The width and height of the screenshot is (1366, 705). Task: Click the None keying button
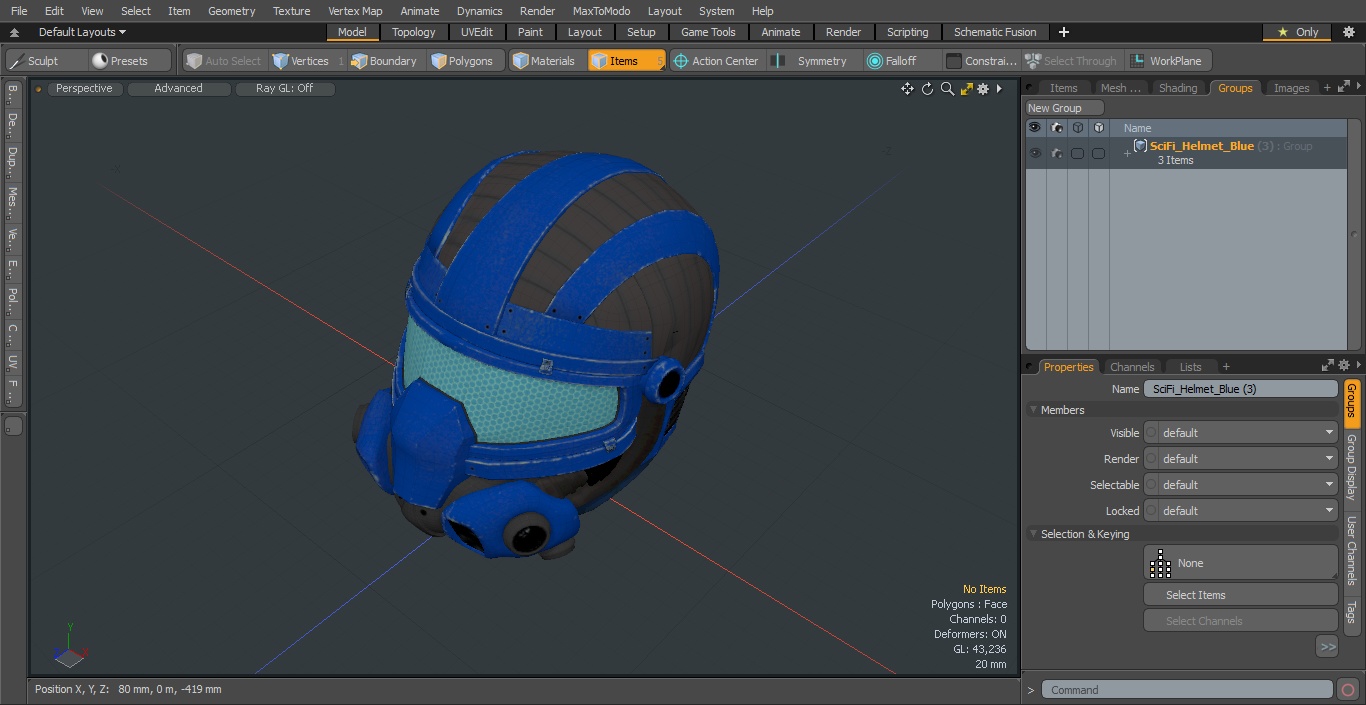(1241, 563)
